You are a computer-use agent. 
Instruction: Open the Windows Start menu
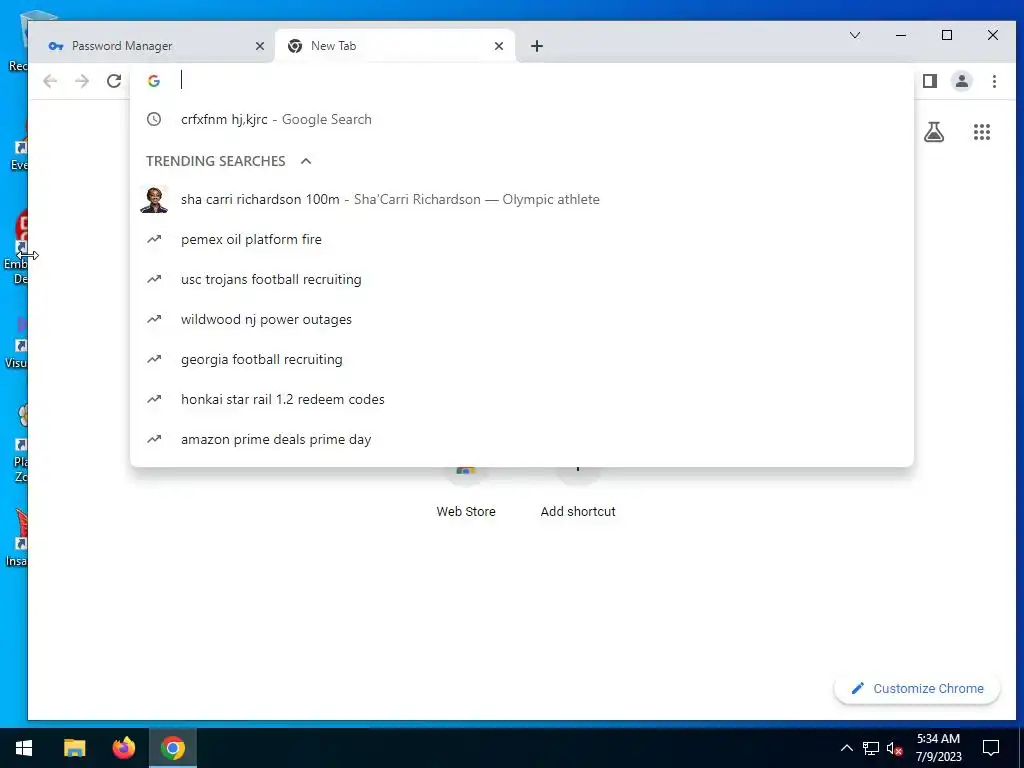24,748
